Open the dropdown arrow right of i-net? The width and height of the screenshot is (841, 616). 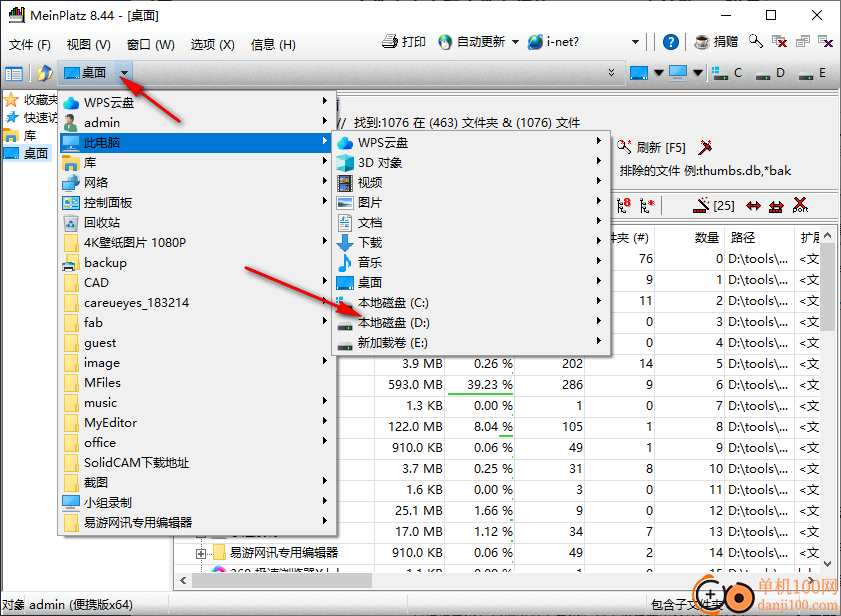coord(636,42)
